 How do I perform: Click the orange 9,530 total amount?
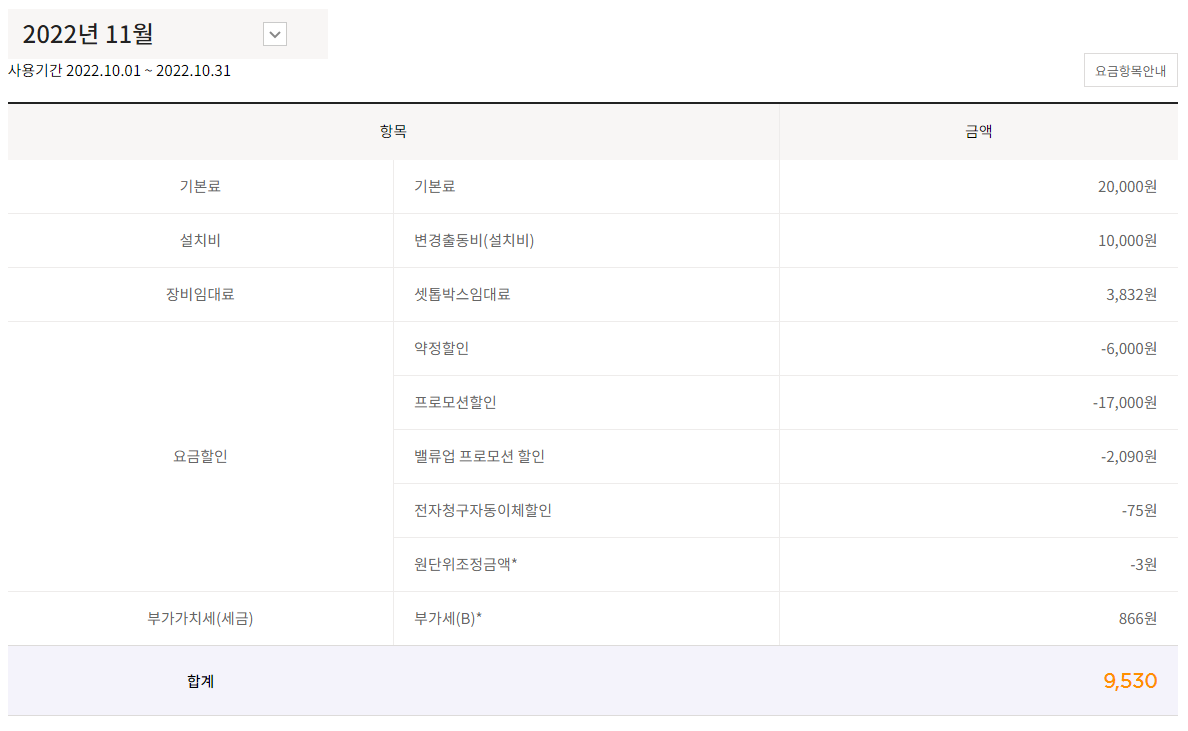click(1130, 681)
